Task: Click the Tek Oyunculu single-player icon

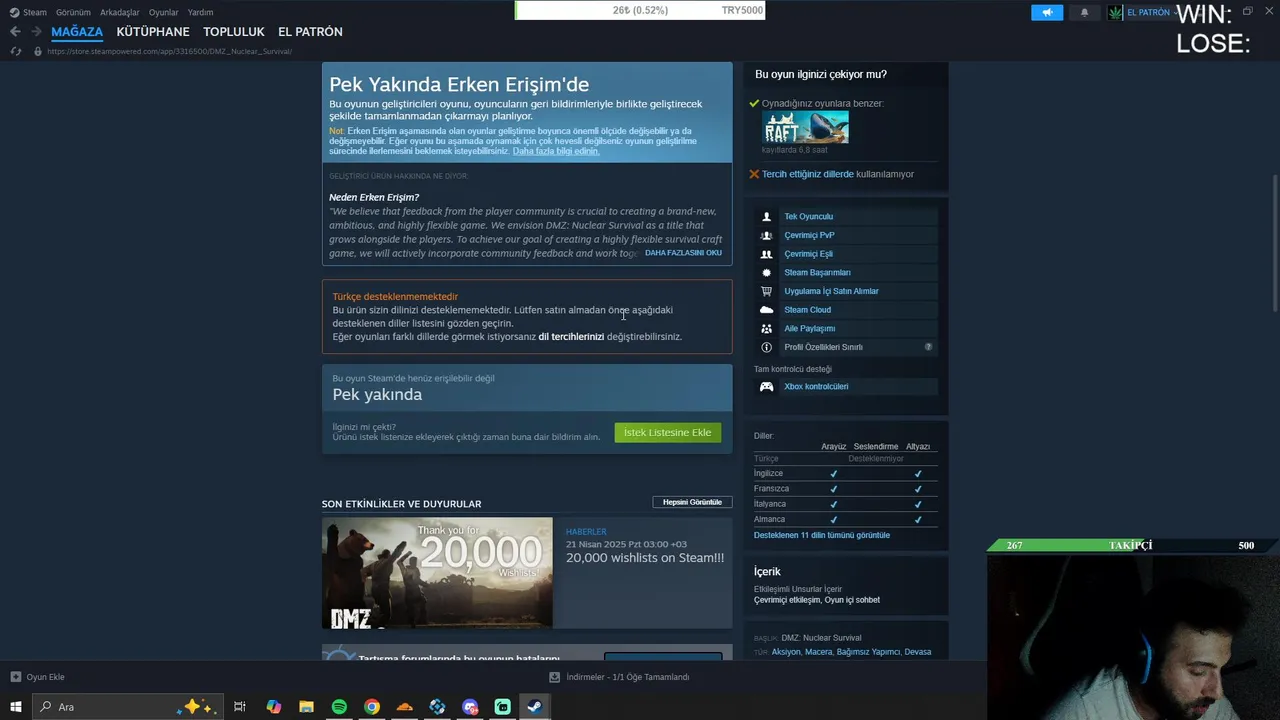Action: [x=767, y=216]
